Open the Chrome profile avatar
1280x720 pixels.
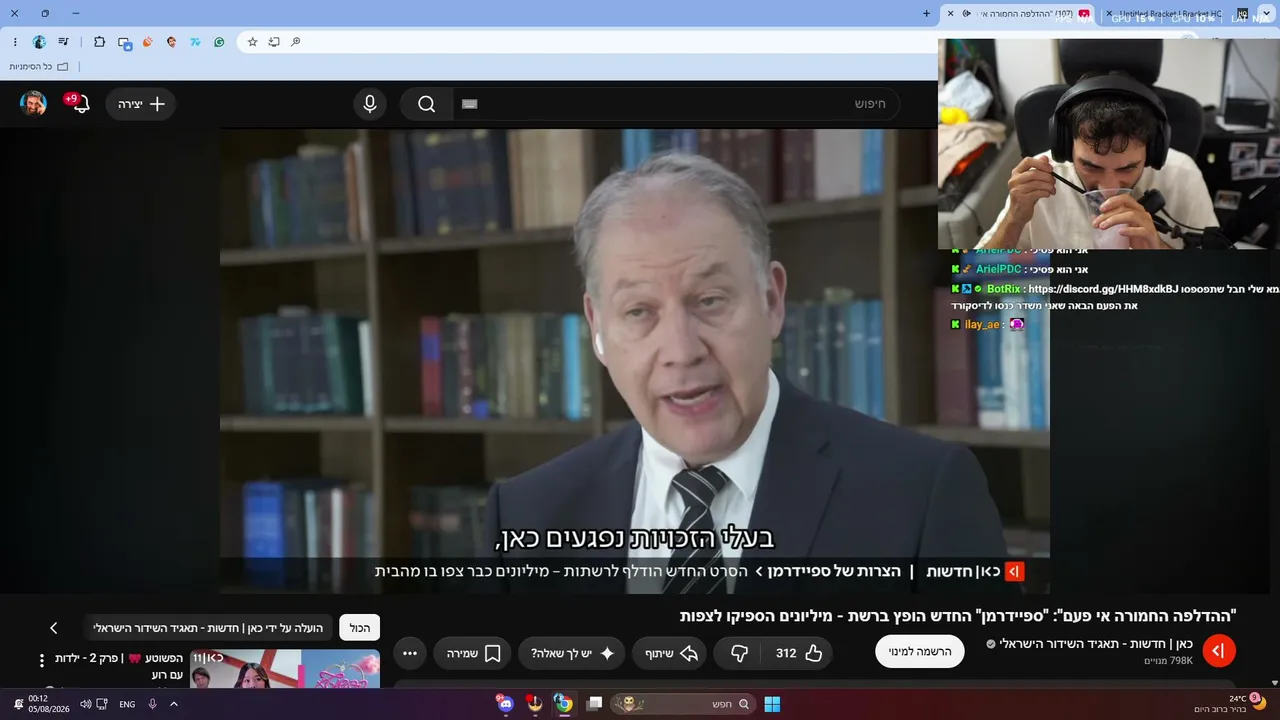[39, 42]
